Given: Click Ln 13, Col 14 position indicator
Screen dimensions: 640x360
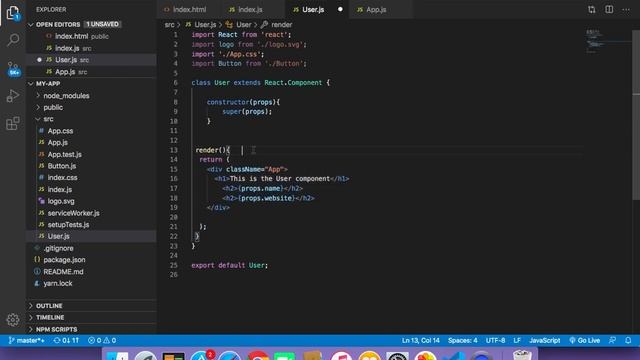Looking at the screenshot, I should 420,340.
